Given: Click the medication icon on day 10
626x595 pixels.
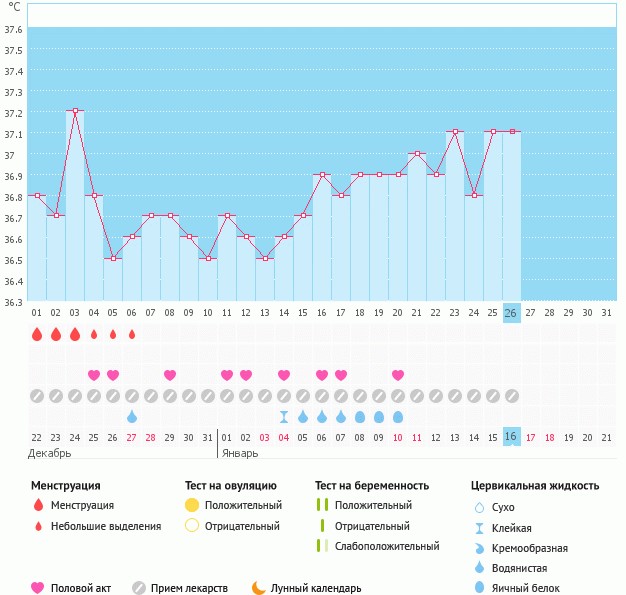Looking at the screenshot, I should (208, 396).
